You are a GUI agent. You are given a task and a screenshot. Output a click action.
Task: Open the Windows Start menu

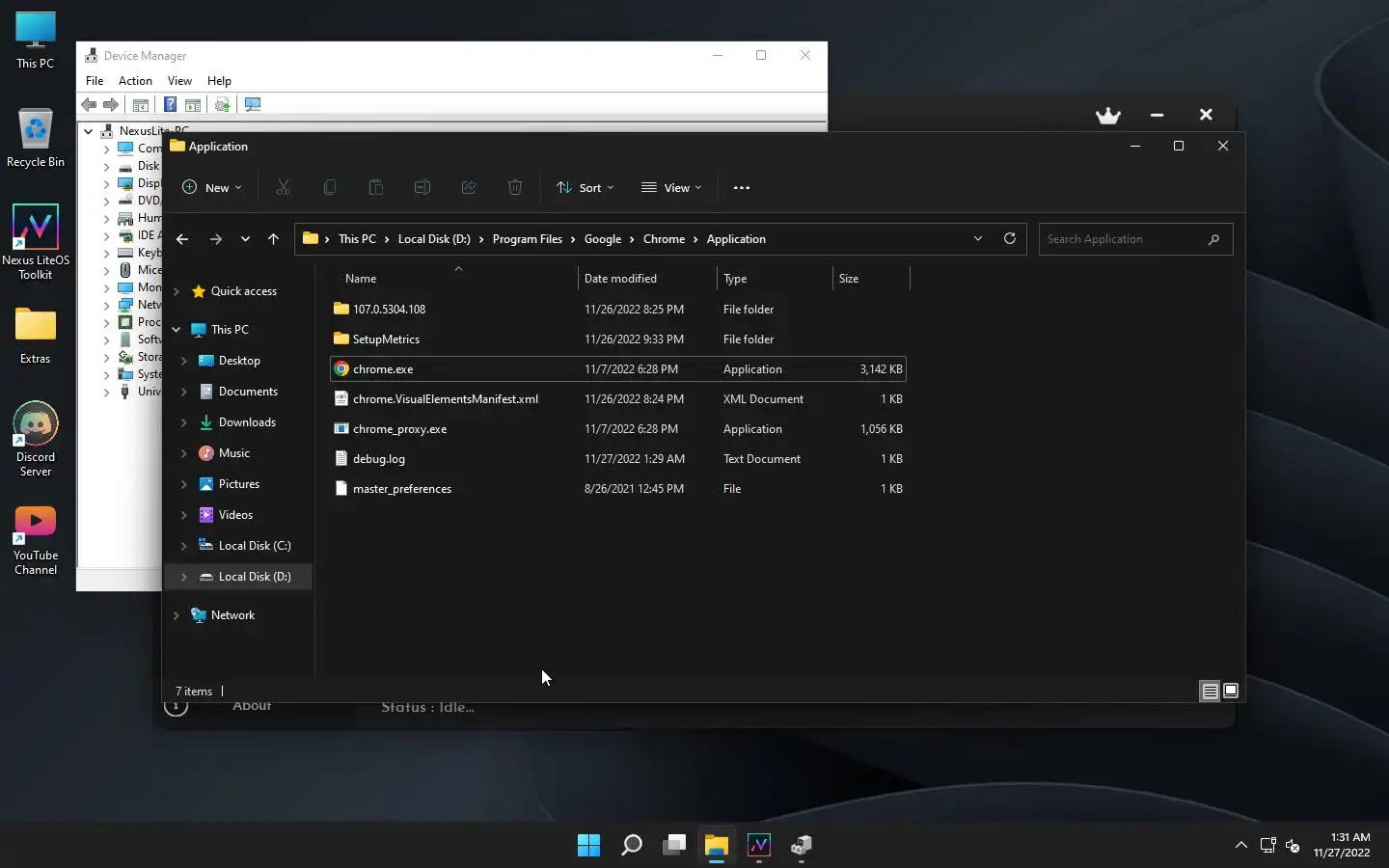588,846
